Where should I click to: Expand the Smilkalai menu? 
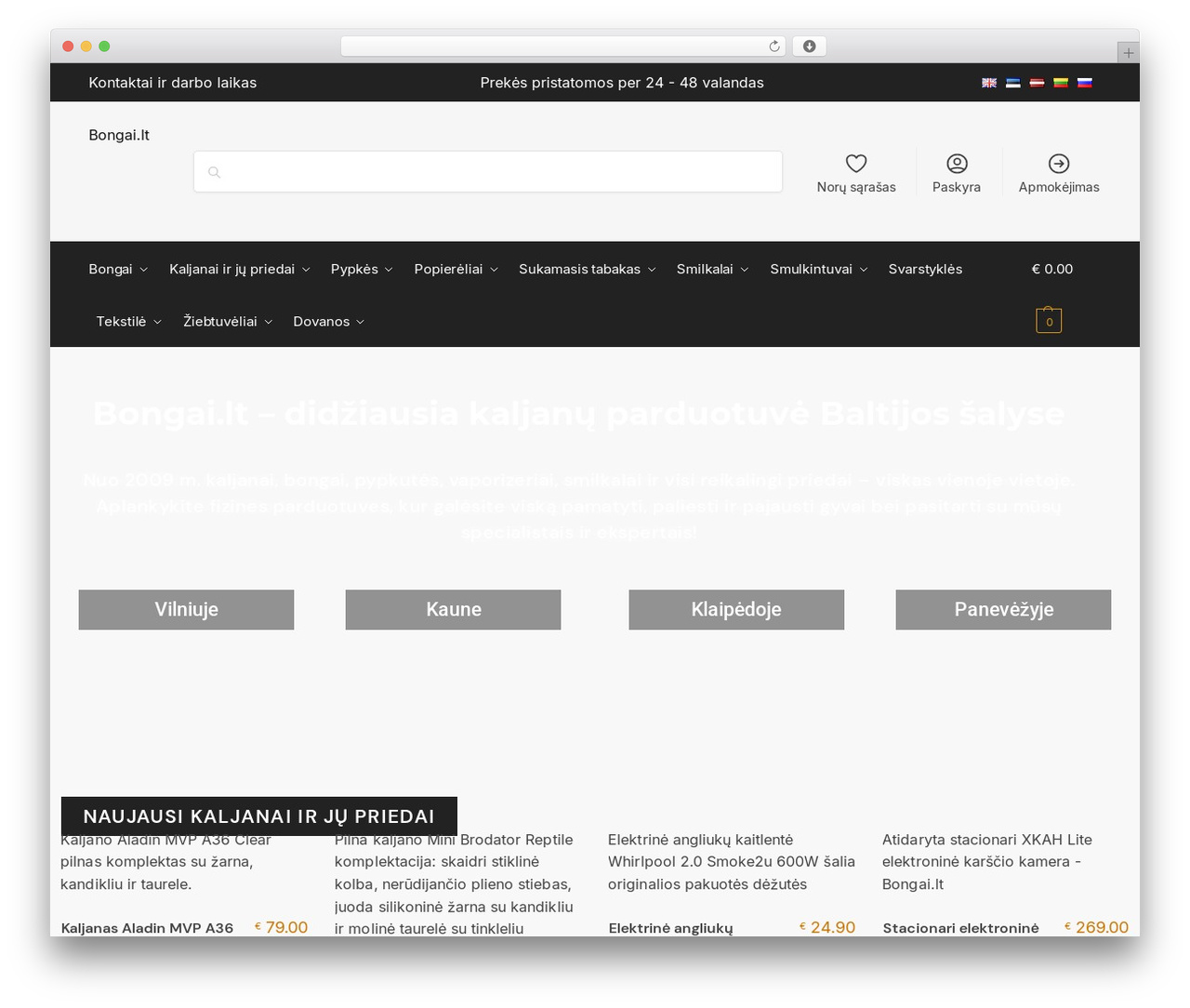click(712, 269)
